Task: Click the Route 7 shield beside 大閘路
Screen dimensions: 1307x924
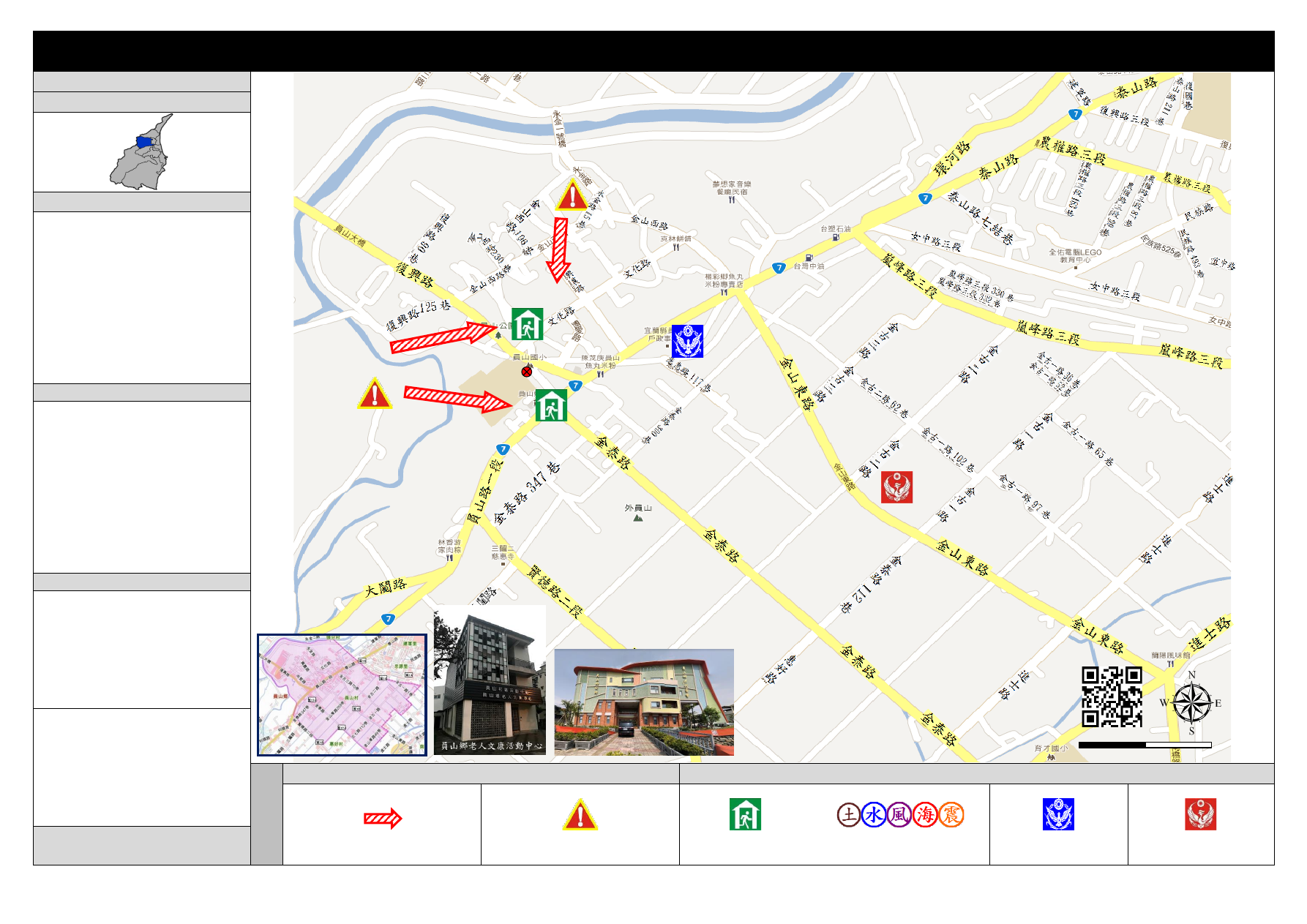Action: (388, 619)
